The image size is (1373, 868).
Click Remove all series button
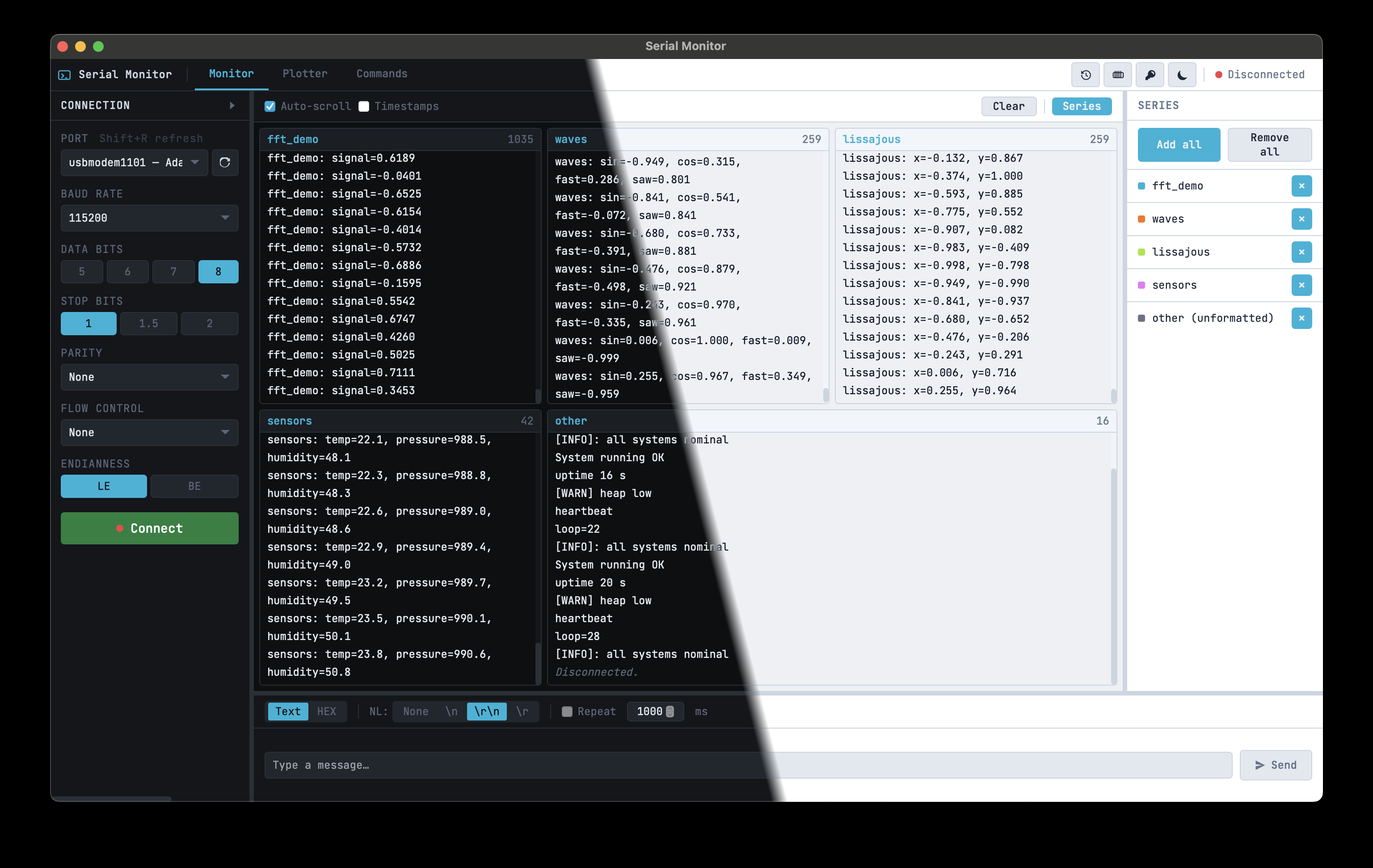pyautogui.click(x=1269, y=145)
